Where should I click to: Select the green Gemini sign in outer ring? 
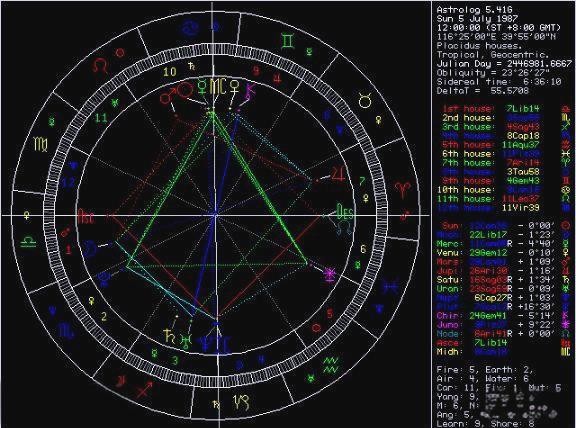click(x=288, y=41)
